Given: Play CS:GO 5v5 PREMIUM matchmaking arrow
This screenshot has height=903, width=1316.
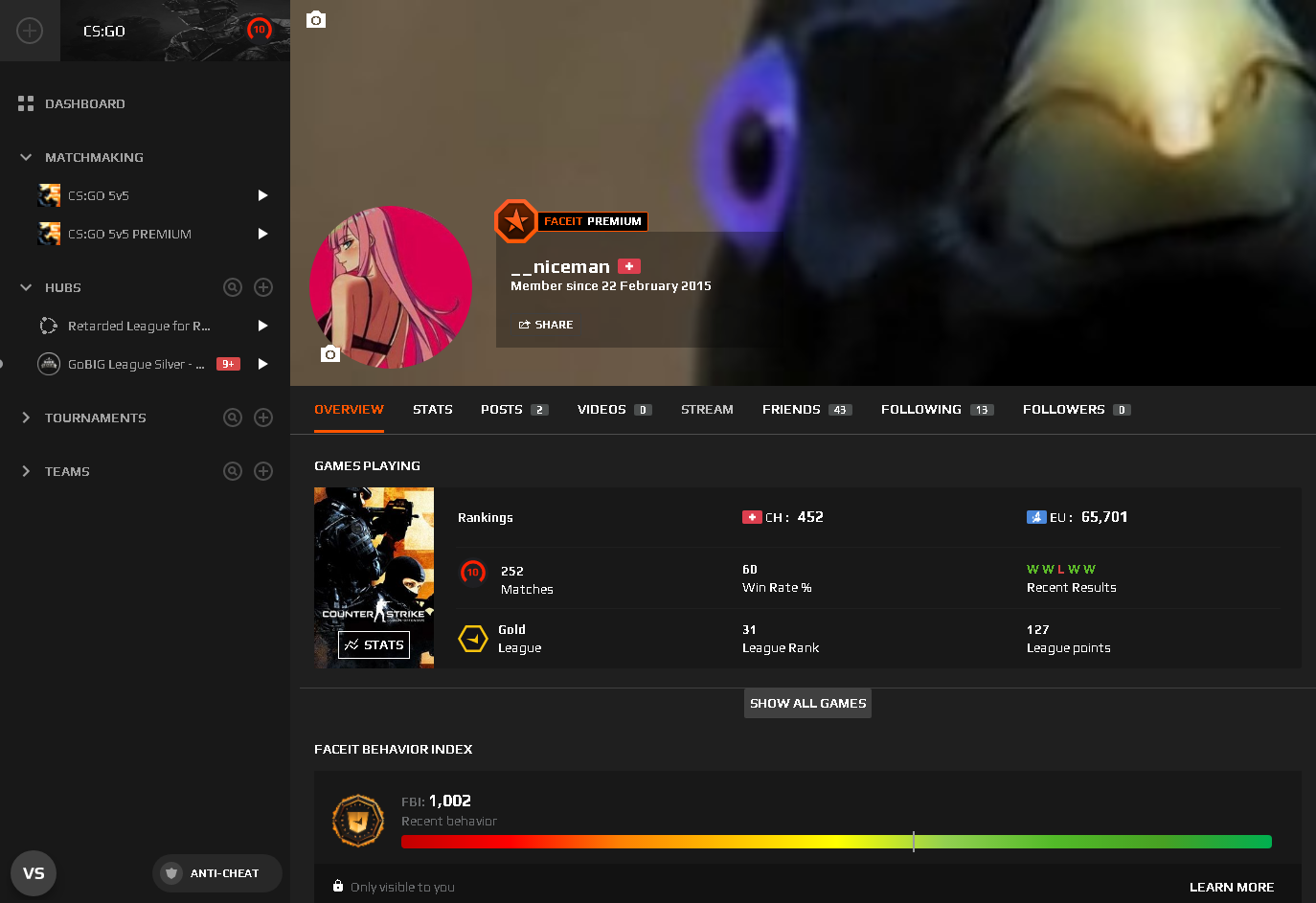Looking at the screenshot, I should (x=262, y=234).
